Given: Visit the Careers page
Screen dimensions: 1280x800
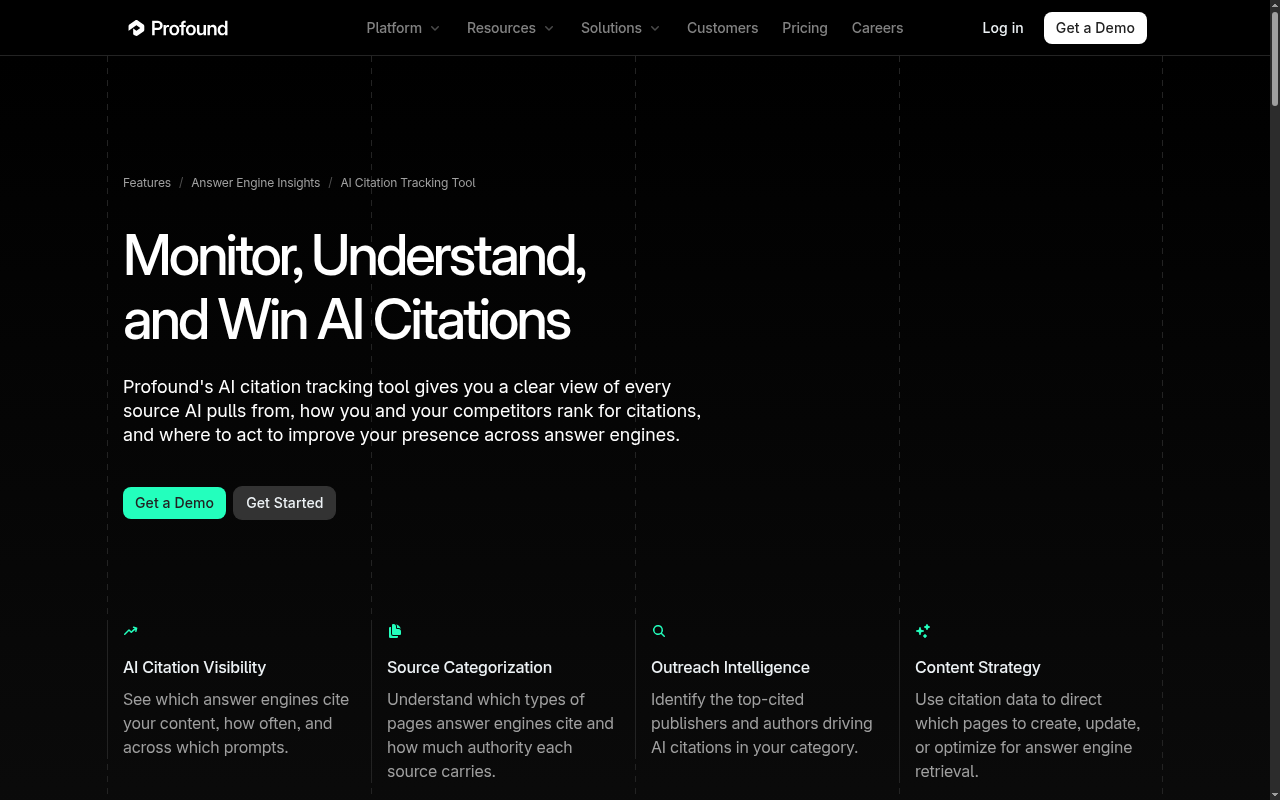Looking at the screenshot, I should (877, 28).
